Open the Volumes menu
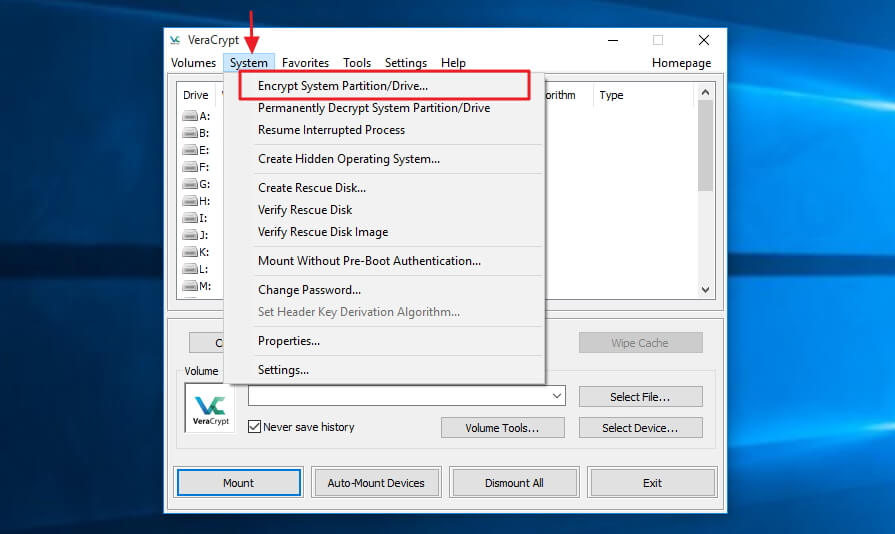This screenshot has width=895, height=534. 193,63
